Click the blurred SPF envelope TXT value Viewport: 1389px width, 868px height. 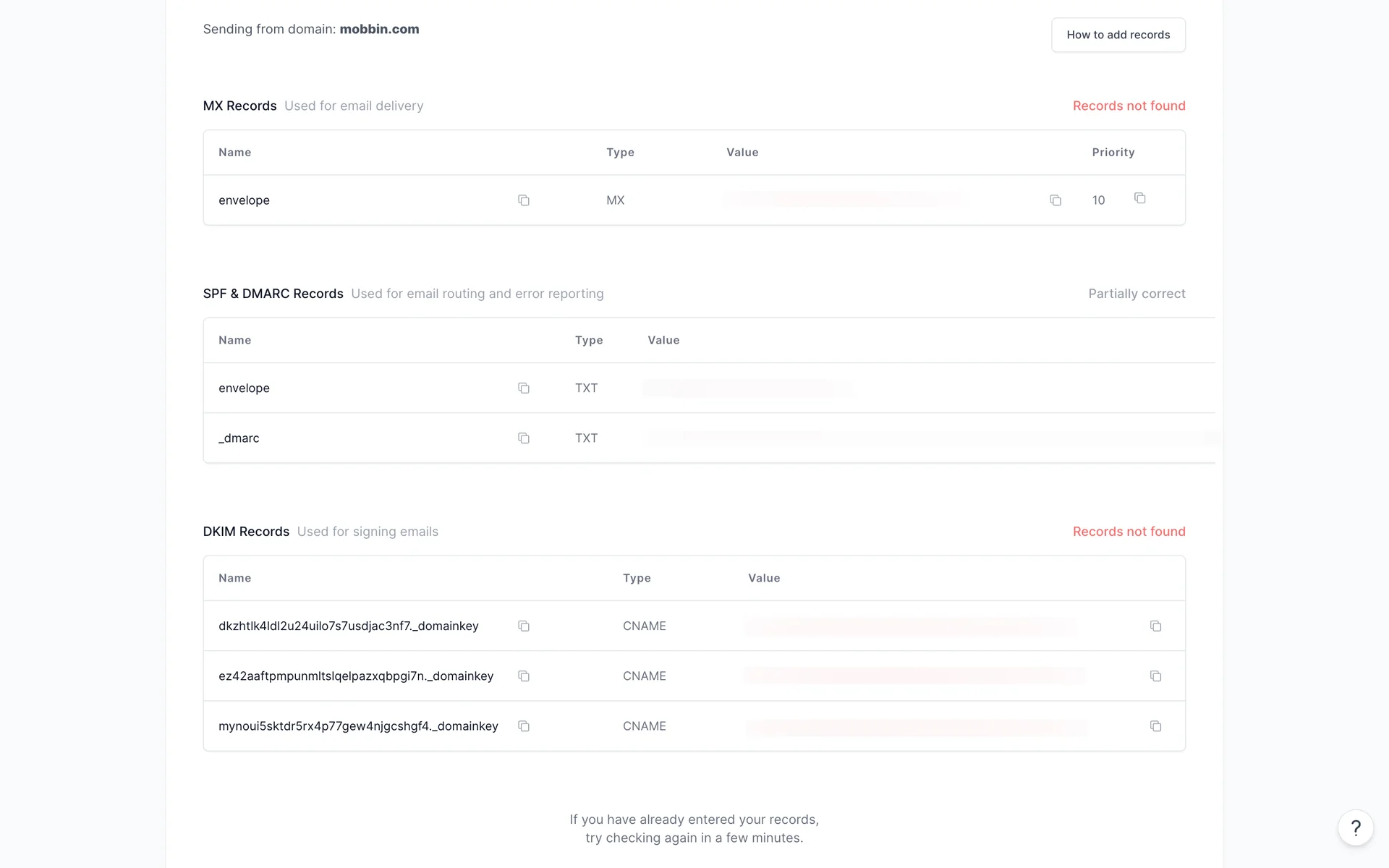[x=745, y=388]
